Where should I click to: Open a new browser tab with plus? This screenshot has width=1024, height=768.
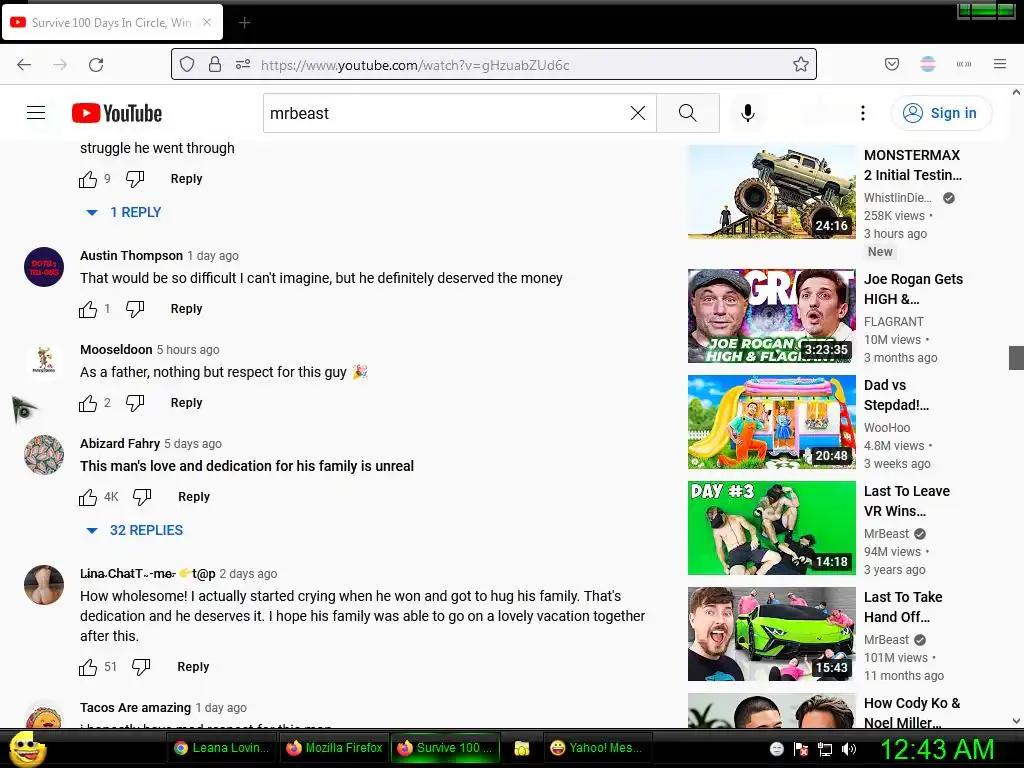pyautogui.click(x=244, y=23)
